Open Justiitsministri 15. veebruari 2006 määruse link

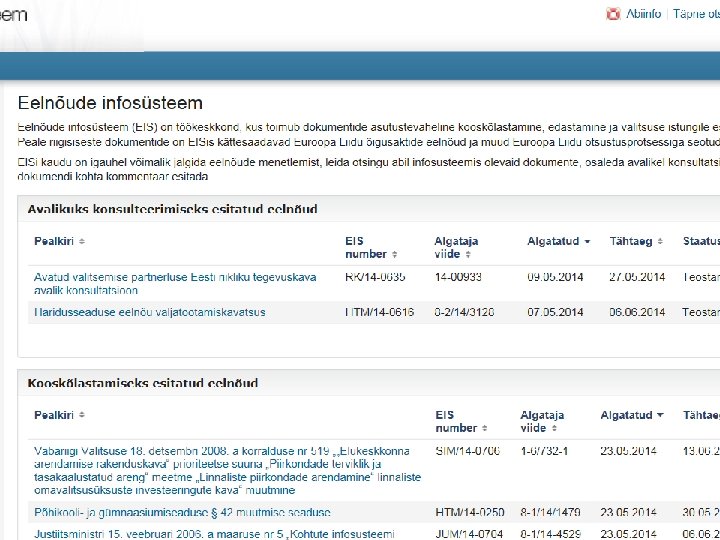pyautogui.click(x=214, y=534)
